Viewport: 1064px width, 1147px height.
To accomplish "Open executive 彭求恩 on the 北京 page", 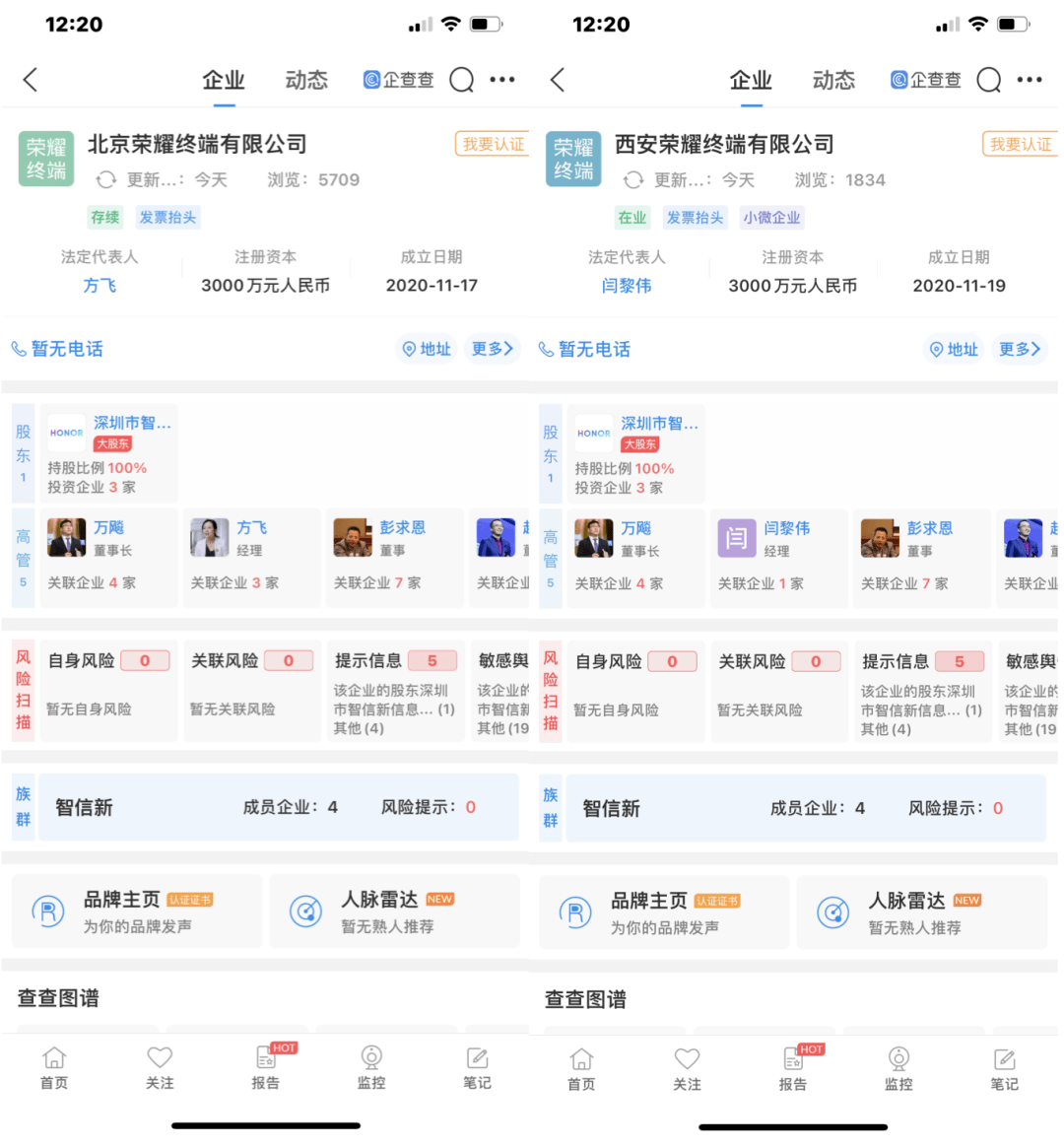I will [x=395, y=558].
